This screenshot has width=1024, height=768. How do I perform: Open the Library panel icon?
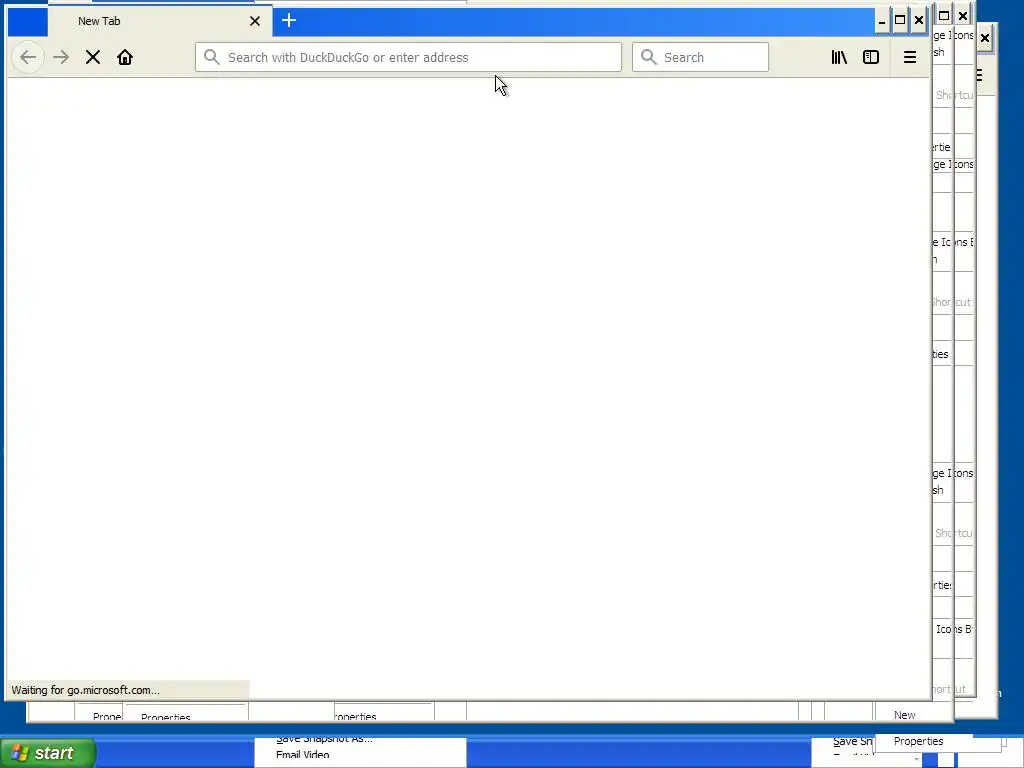coord(839,57)
